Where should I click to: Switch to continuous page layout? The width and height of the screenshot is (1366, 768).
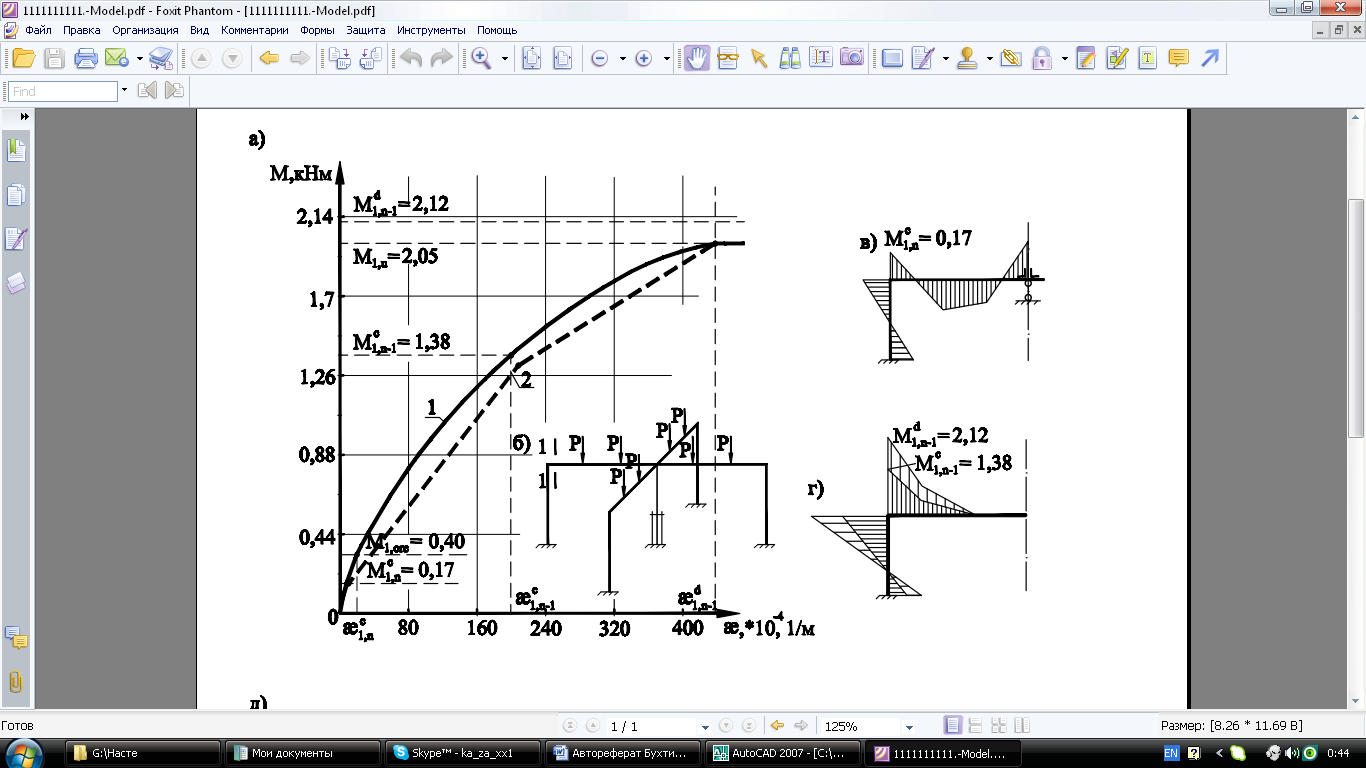pyautogui.click(x=976, y=726)
